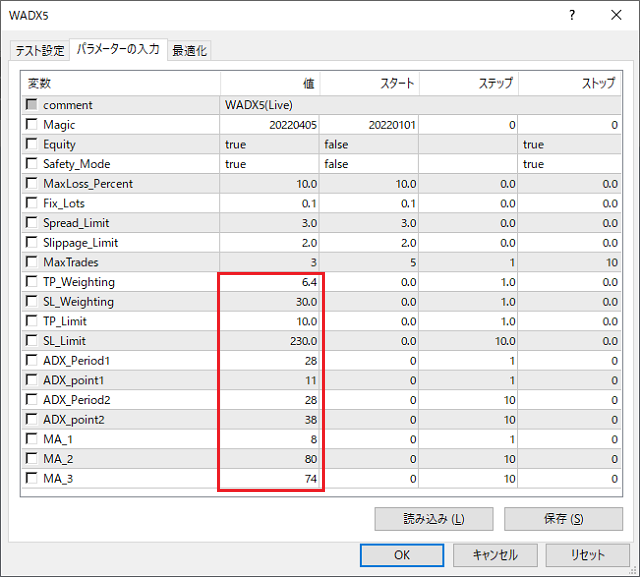Open the 最適化 tab
This screenshot has height=577, width=640.
(189, 51)
